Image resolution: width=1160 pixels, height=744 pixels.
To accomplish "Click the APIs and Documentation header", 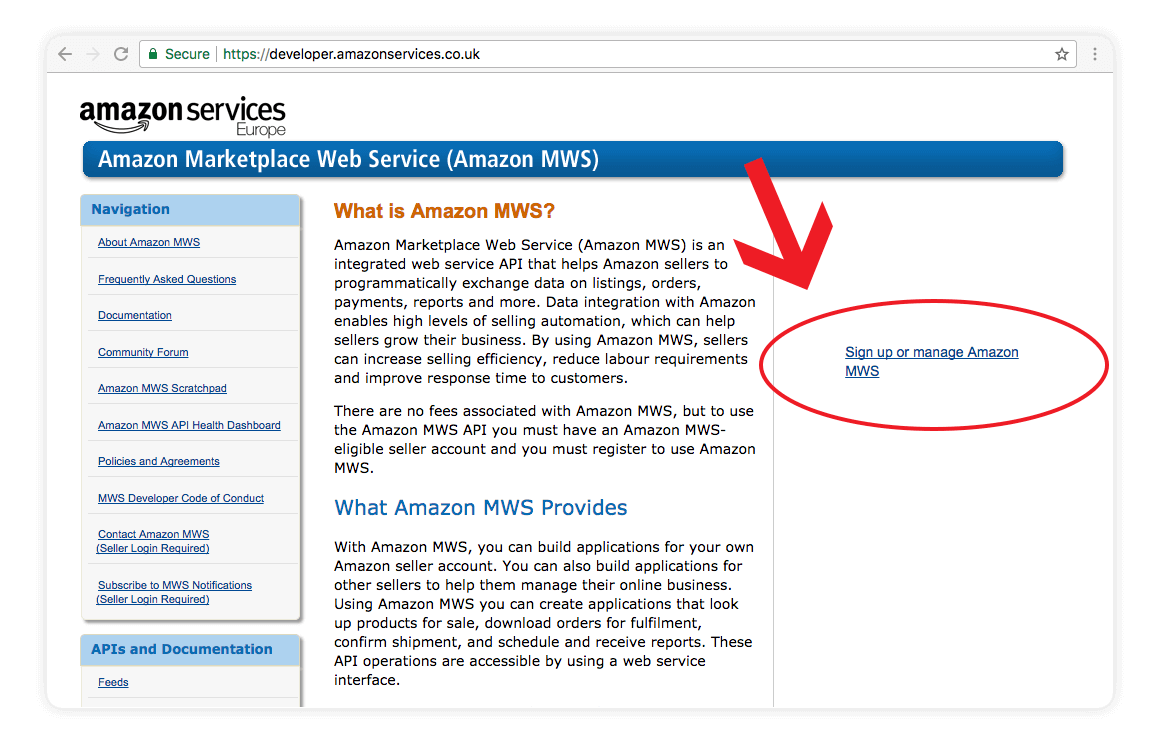I will 190,650.
